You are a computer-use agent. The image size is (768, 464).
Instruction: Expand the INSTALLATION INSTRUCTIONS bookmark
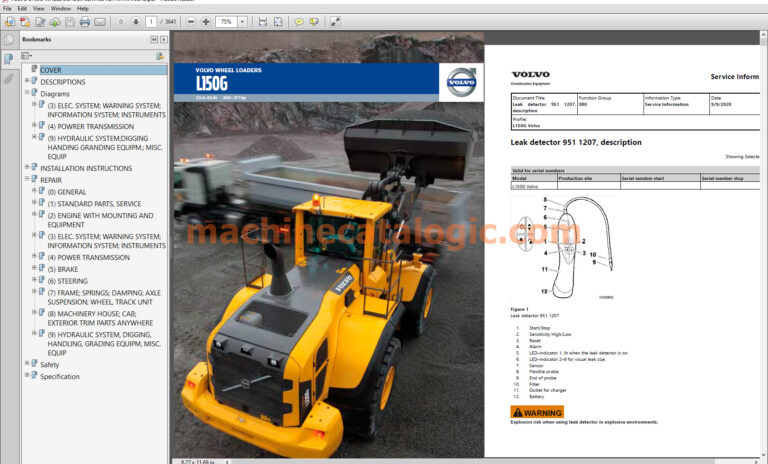[x=27, y=167]
